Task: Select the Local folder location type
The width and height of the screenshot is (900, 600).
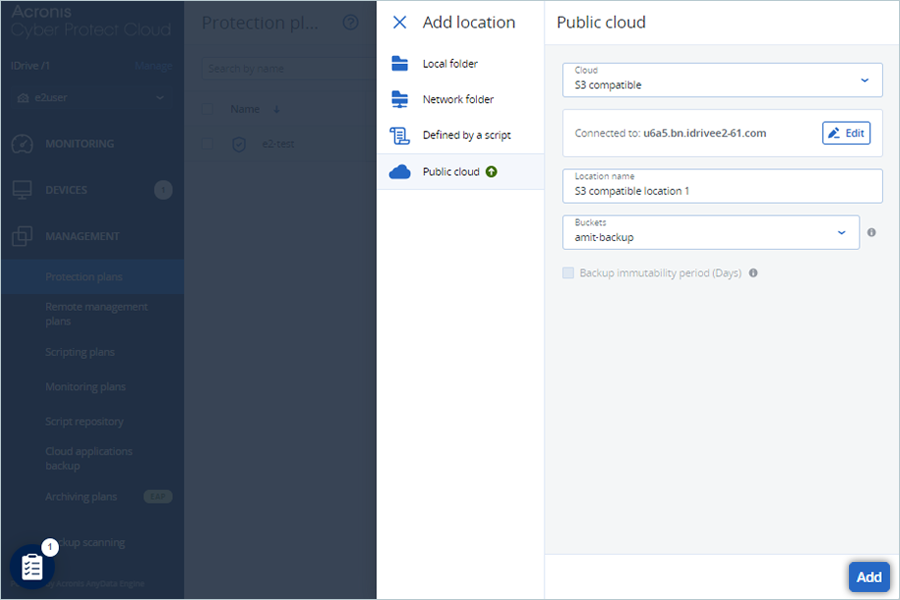Action: point(460,64)
